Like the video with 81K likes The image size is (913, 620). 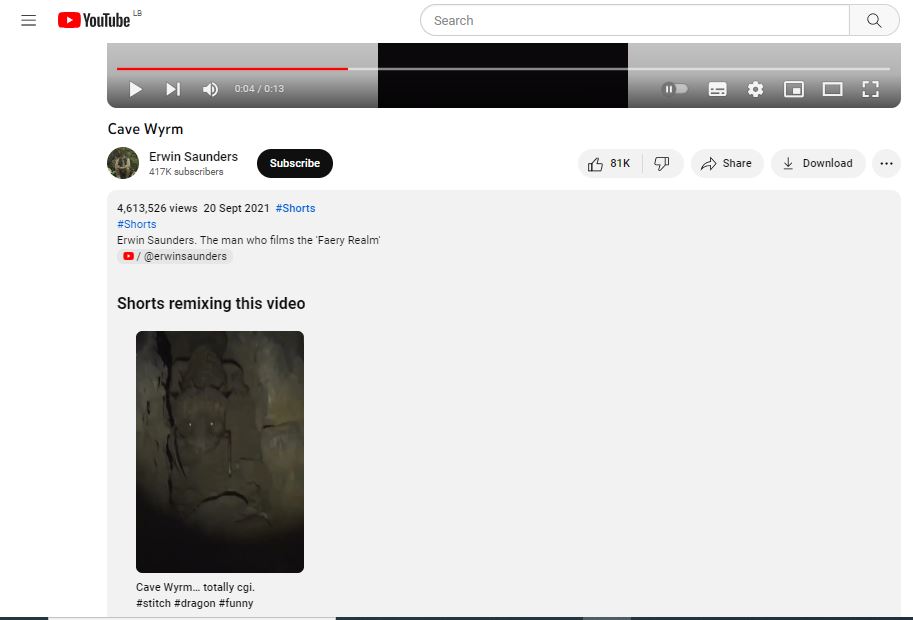point(609,163)
